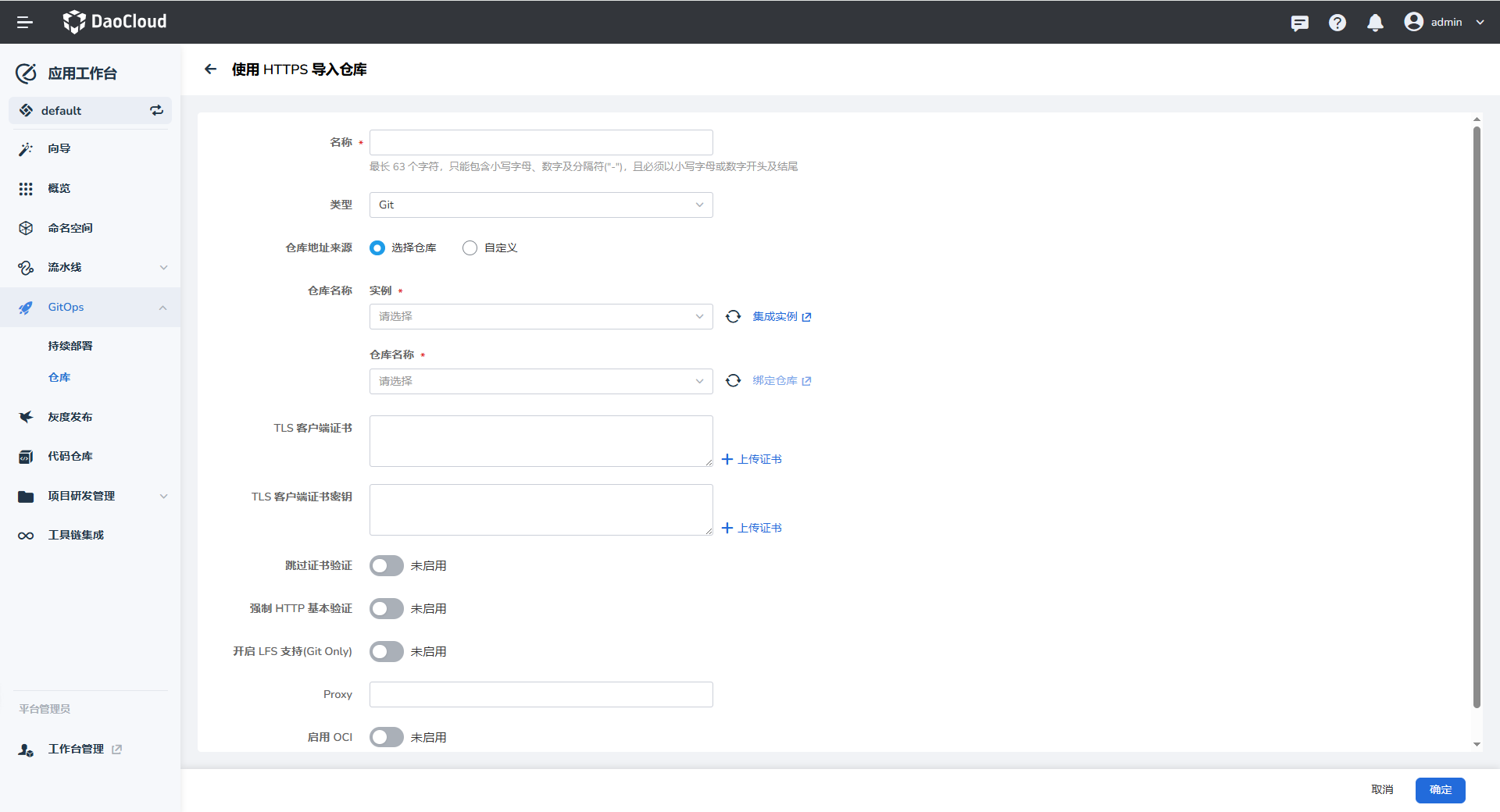Toggle the 启用 OCI switch

(x=387, y=737)
